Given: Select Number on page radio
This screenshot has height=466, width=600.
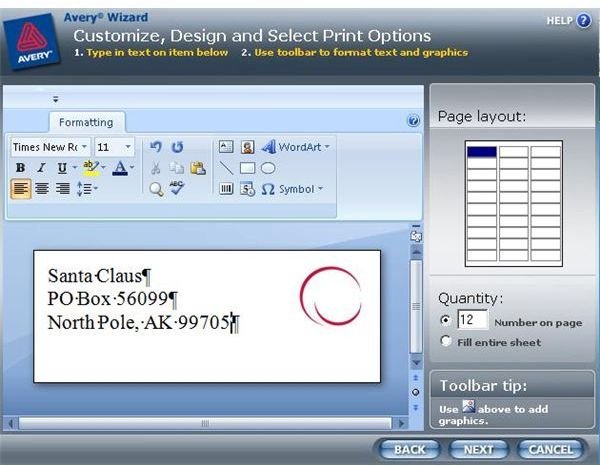Looking at the screenshot, I should coord(445,319).
